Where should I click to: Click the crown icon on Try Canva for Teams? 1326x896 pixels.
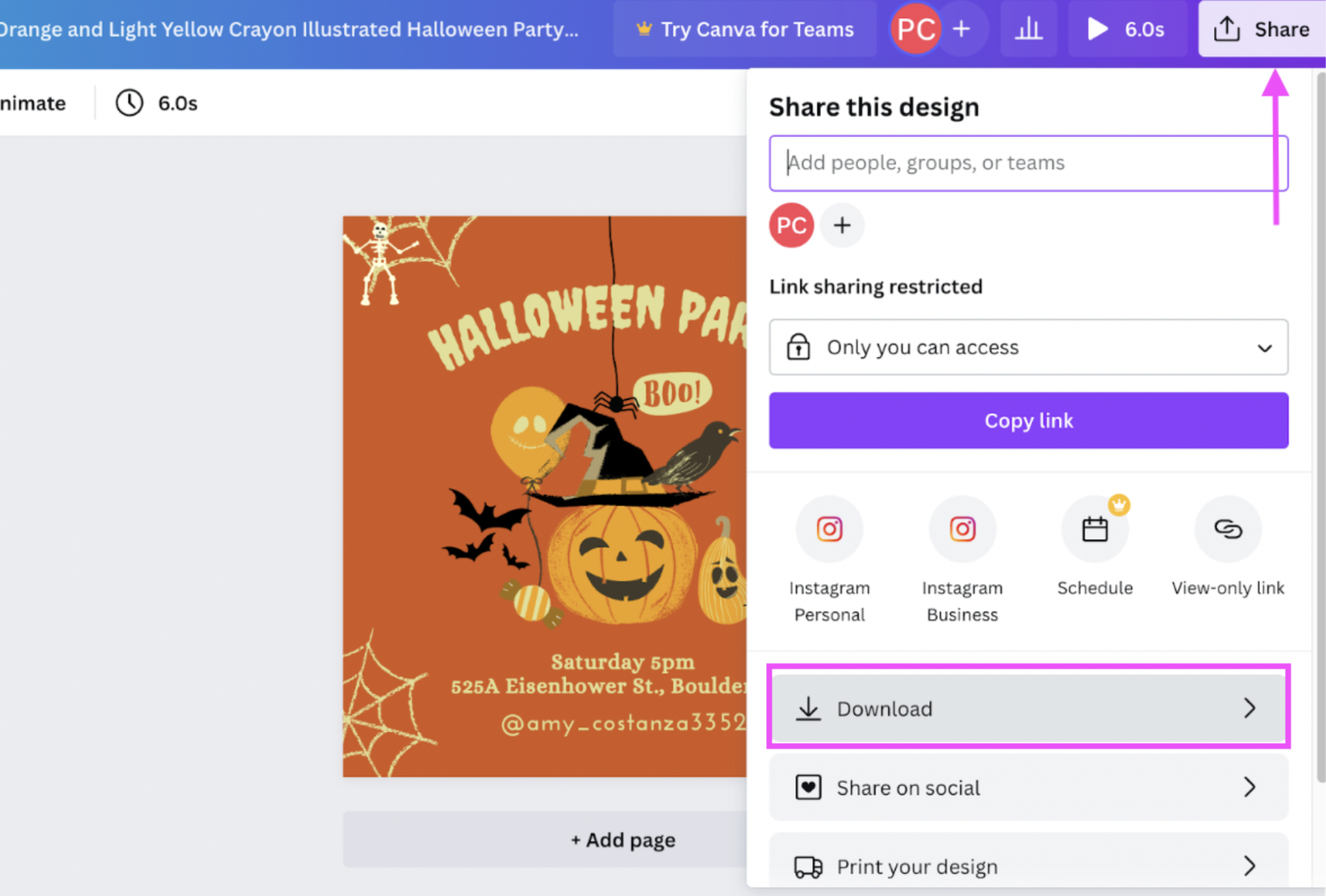[x=644, y=29]
